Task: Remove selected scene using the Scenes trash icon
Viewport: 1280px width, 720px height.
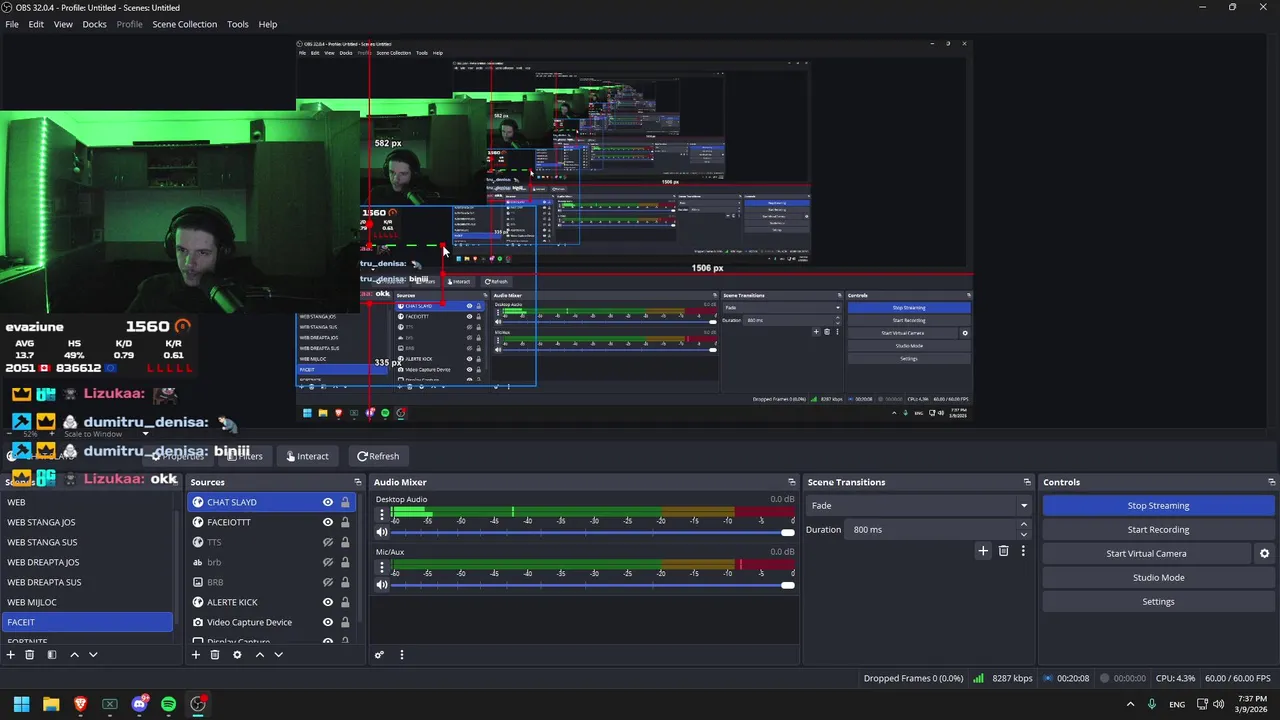Action: [30, 655]
